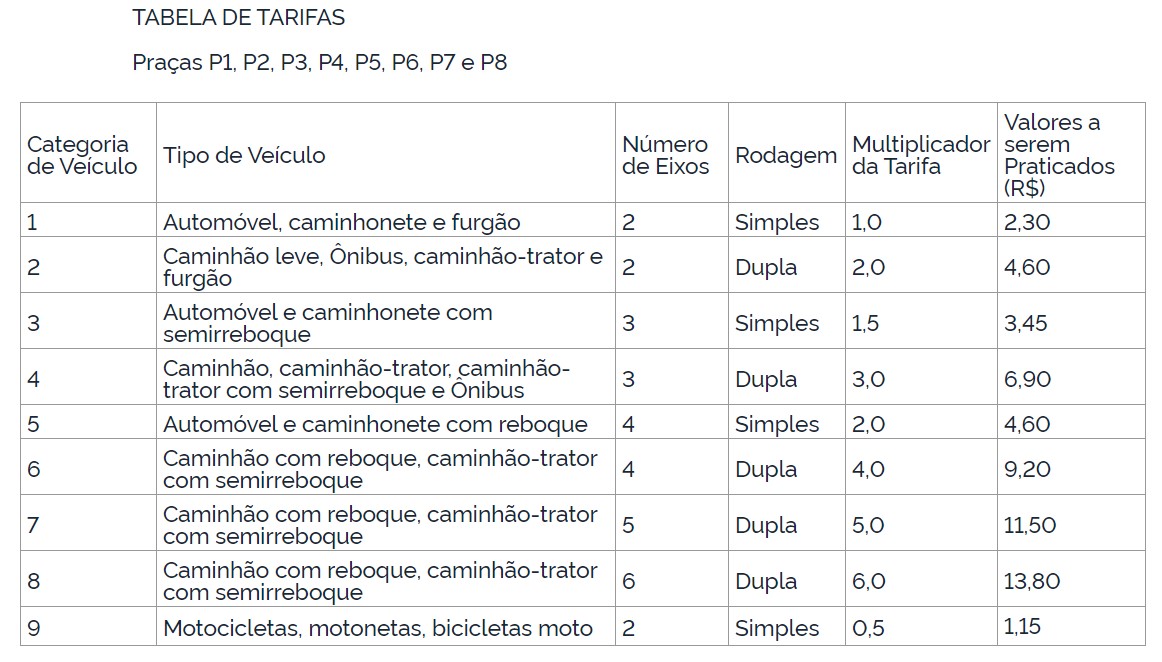Click the 'Valores a serem Praticados (R$)' header

(x=1058, y=155)
